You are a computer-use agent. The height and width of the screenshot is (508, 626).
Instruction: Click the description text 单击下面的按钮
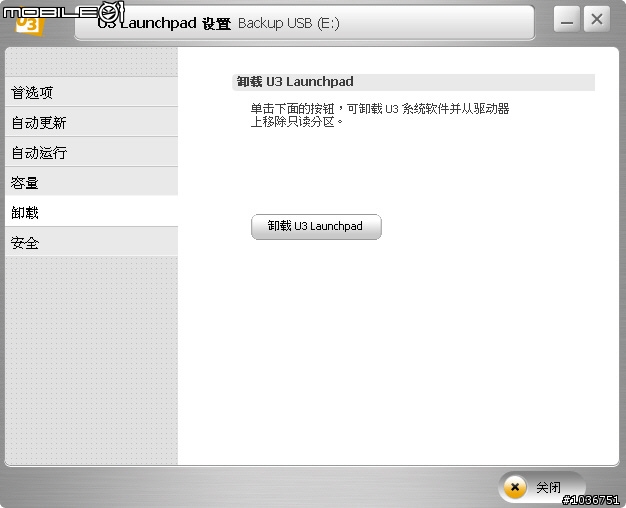click(x=380, y=115)
